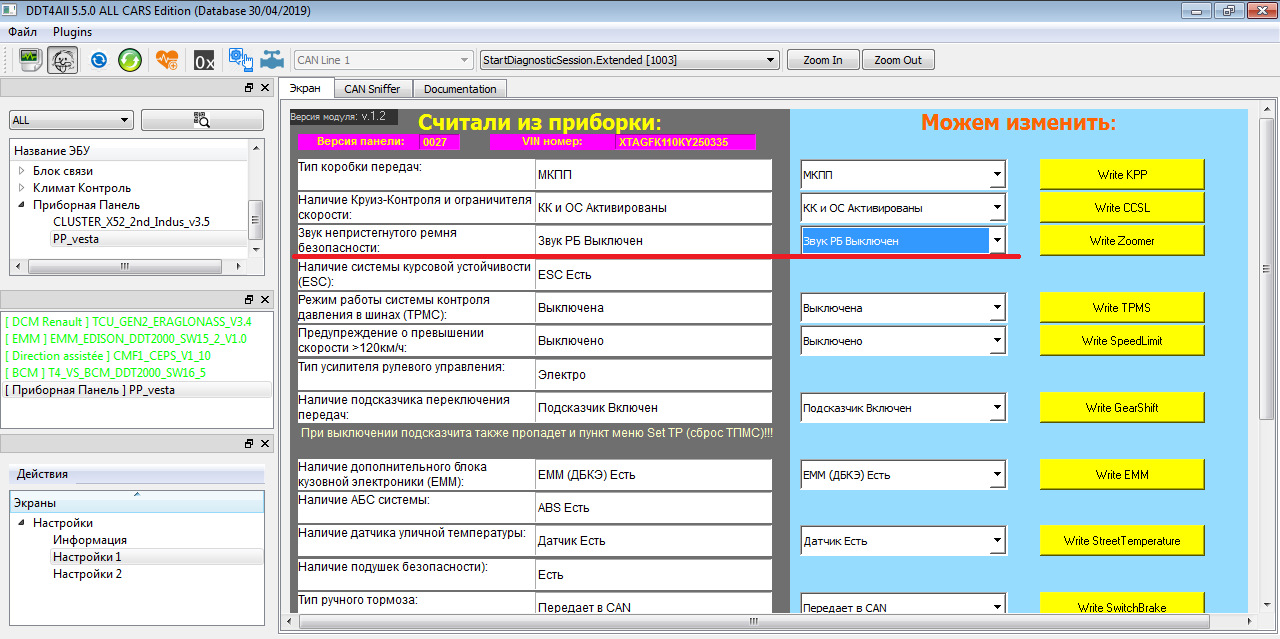
Task: Select PP_vesta in the ECU tree
Action: [75, 239]
